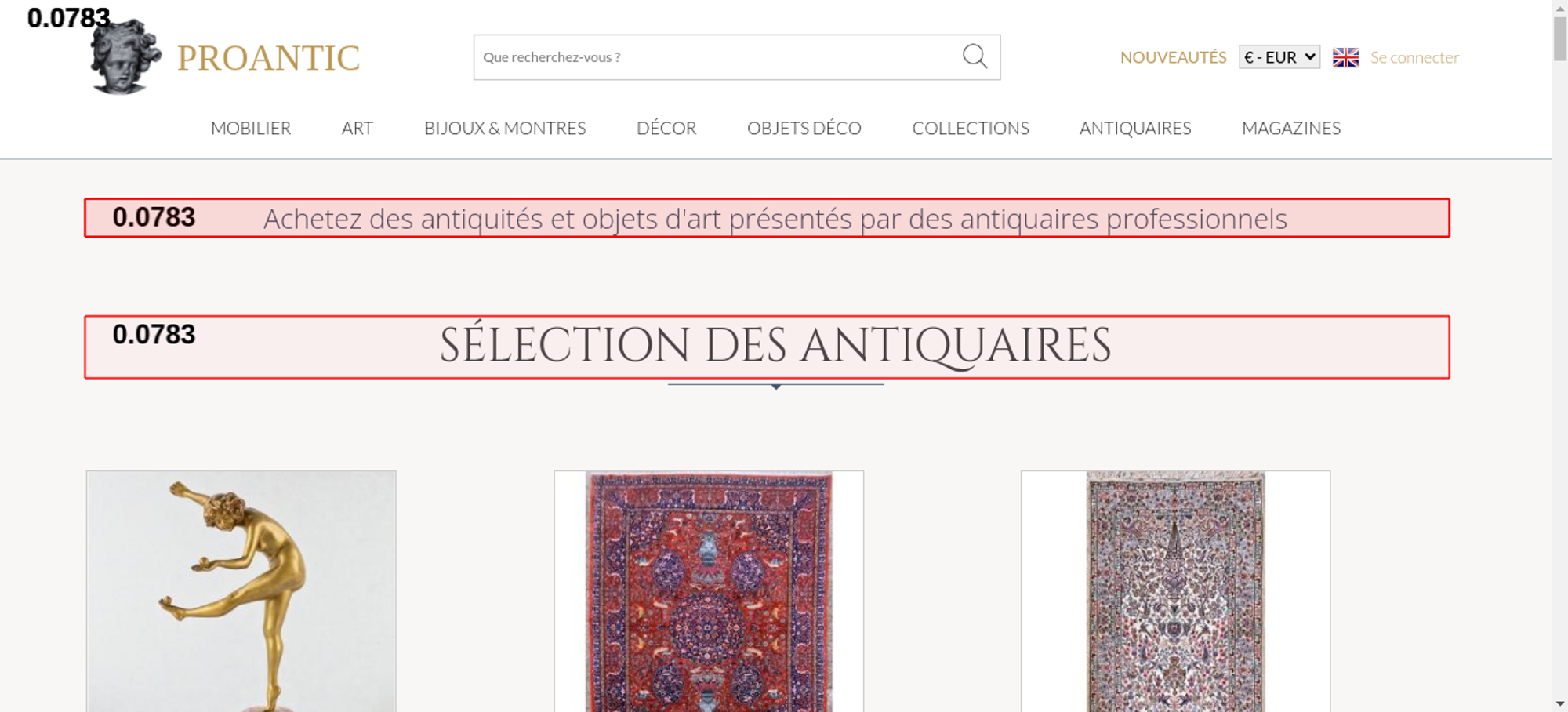Open the Mobilier menu
The image size is (1568, 712).
point(251,128)
